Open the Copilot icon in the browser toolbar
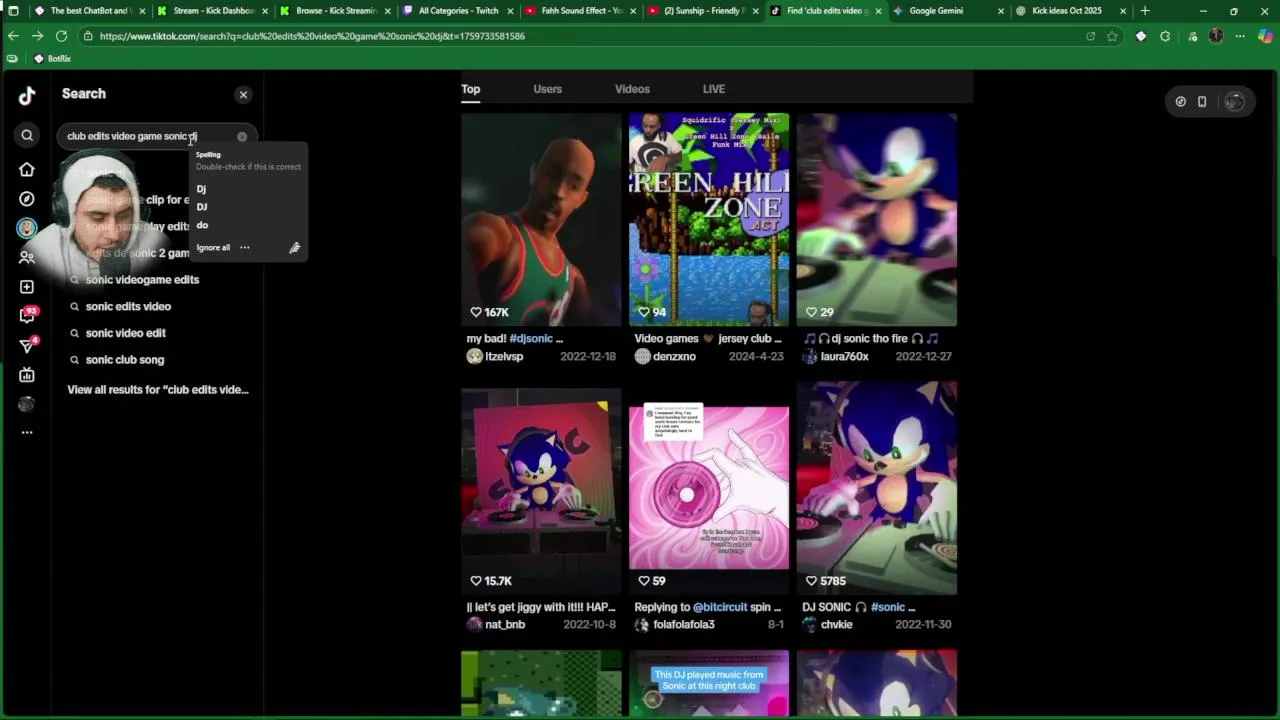 point(1265,36)
